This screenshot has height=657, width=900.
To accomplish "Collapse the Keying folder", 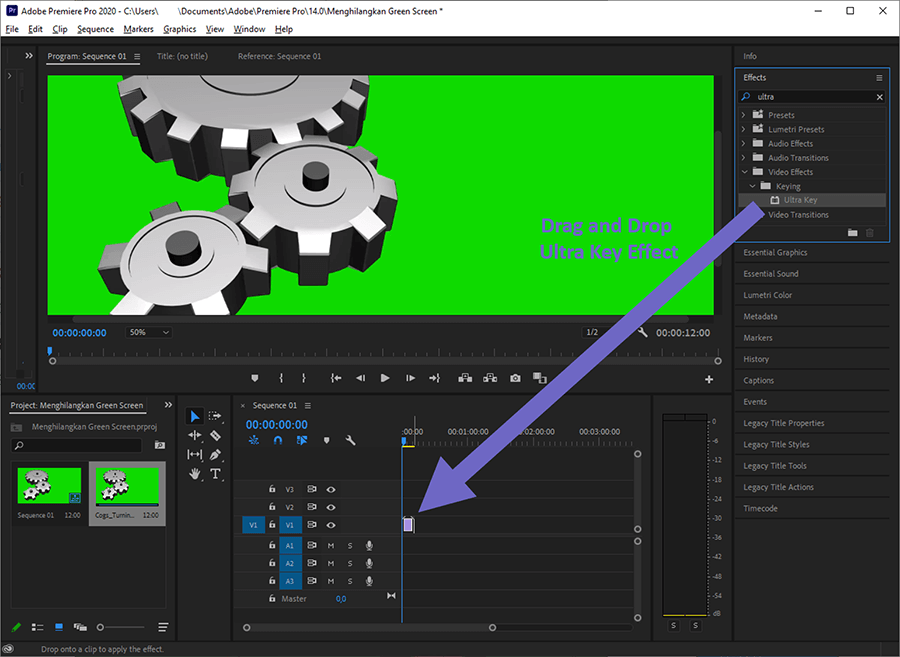I will pos(752,186).
